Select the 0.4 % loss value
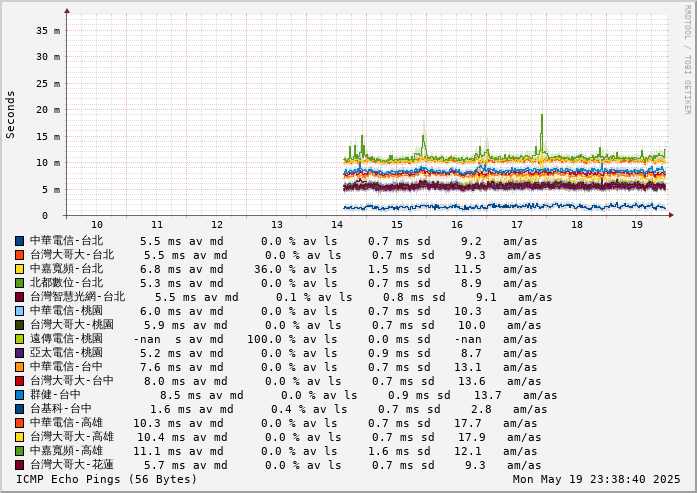 point(288,409)
